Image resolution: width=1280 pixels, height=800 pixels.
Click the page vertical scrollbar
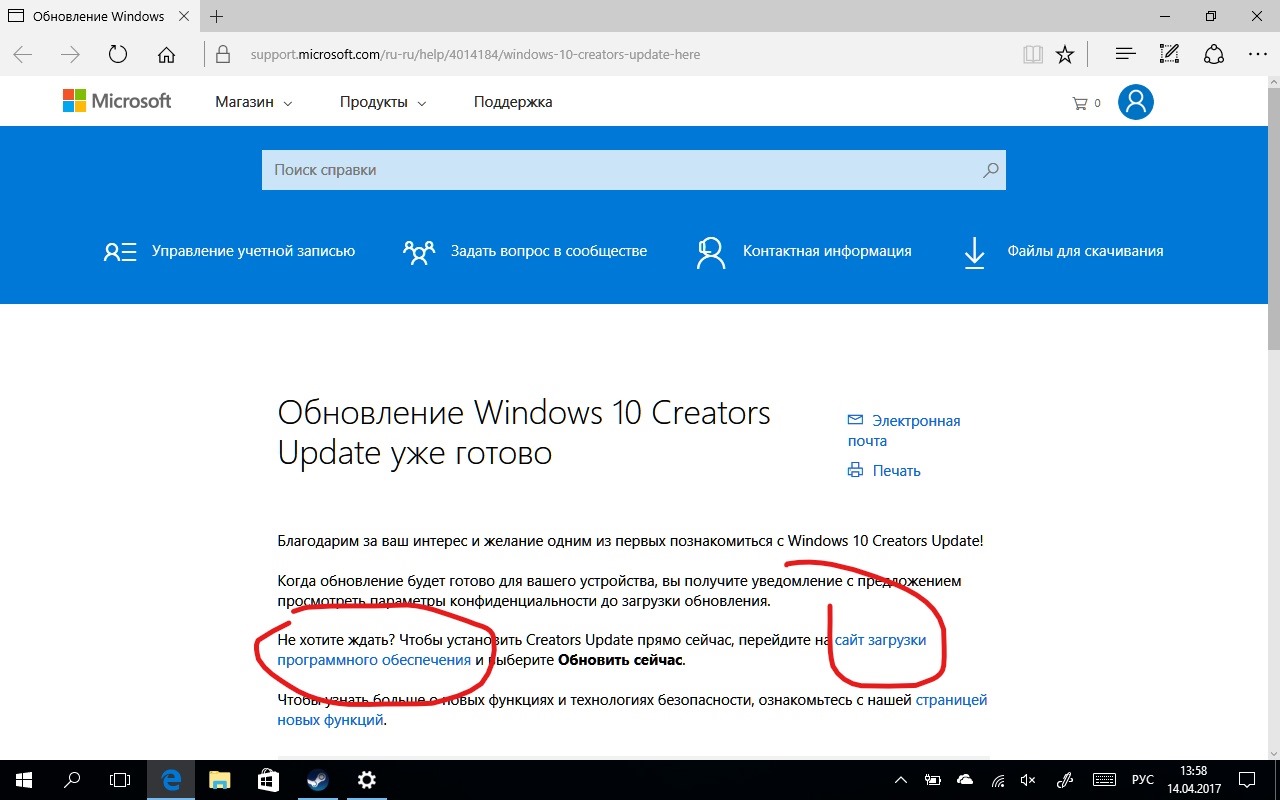click(x=1272, y=400)
